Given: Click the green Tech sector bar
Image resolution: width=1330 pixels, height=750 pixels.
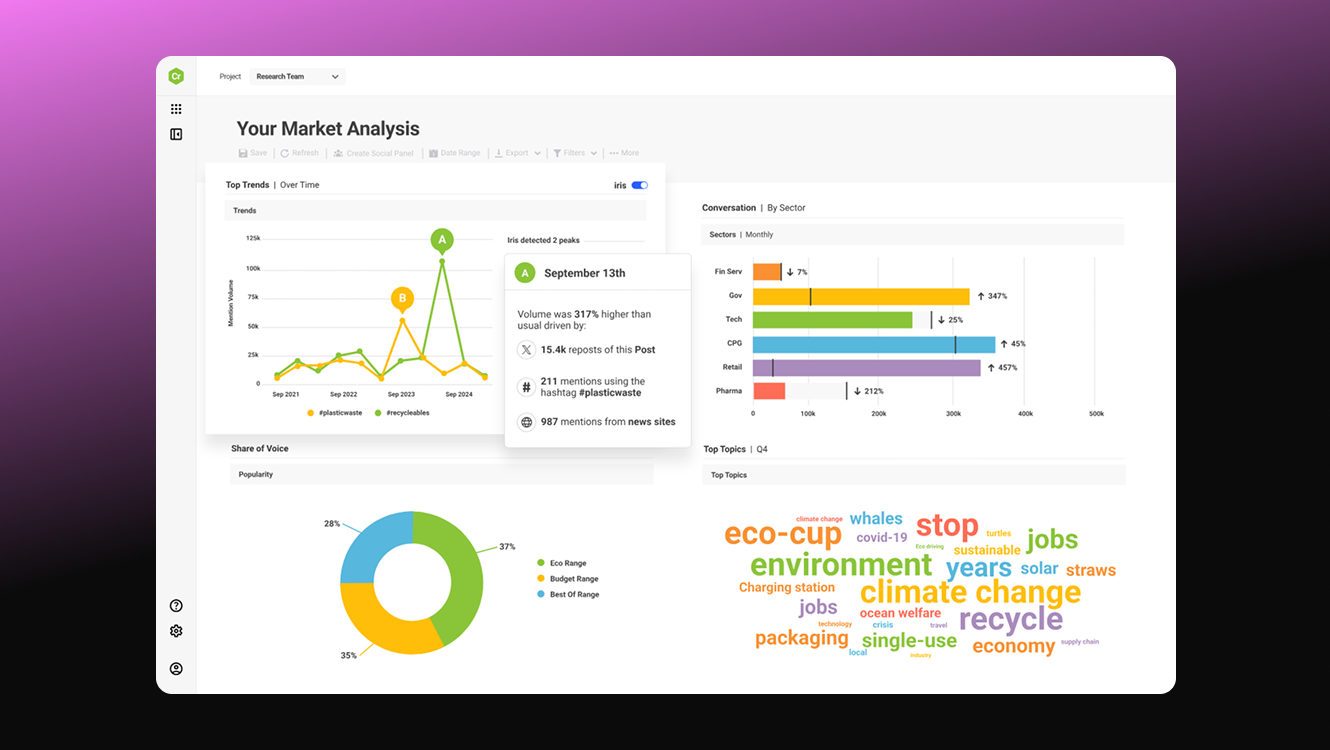Looking at the screenshot, I should 832,320.
